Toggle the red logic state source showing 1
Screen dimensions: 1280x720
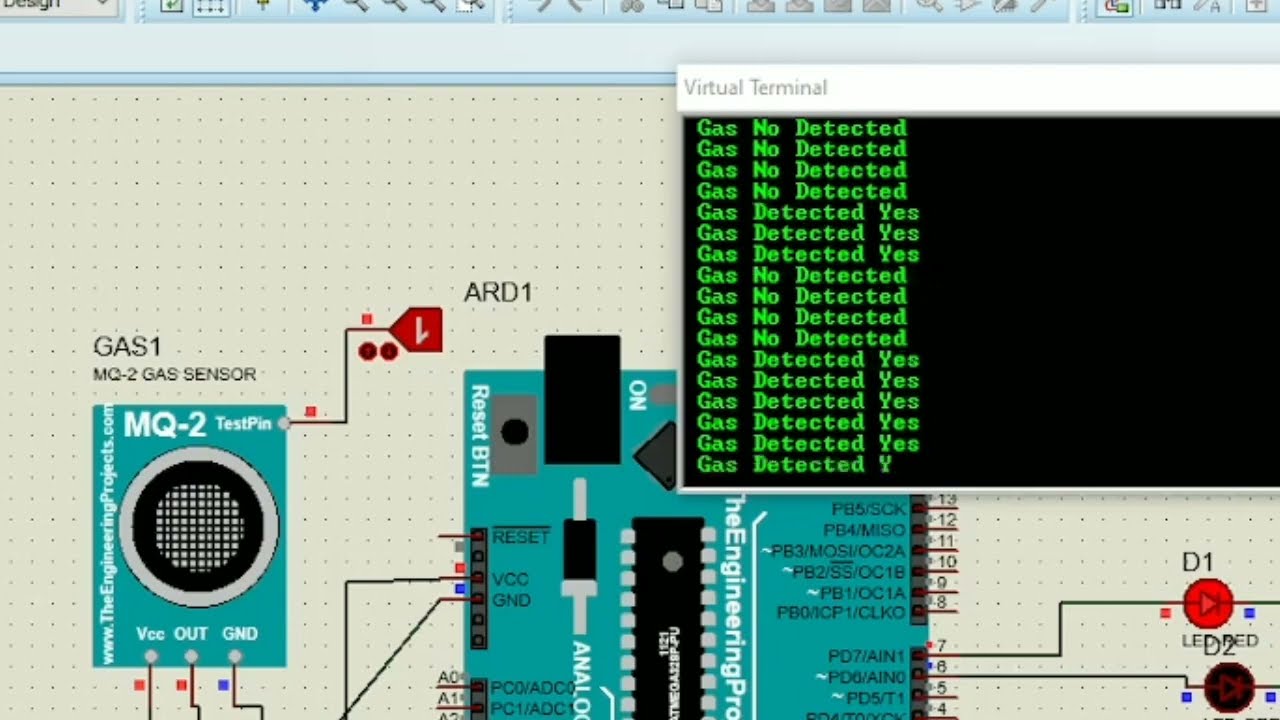click(418, 330)
